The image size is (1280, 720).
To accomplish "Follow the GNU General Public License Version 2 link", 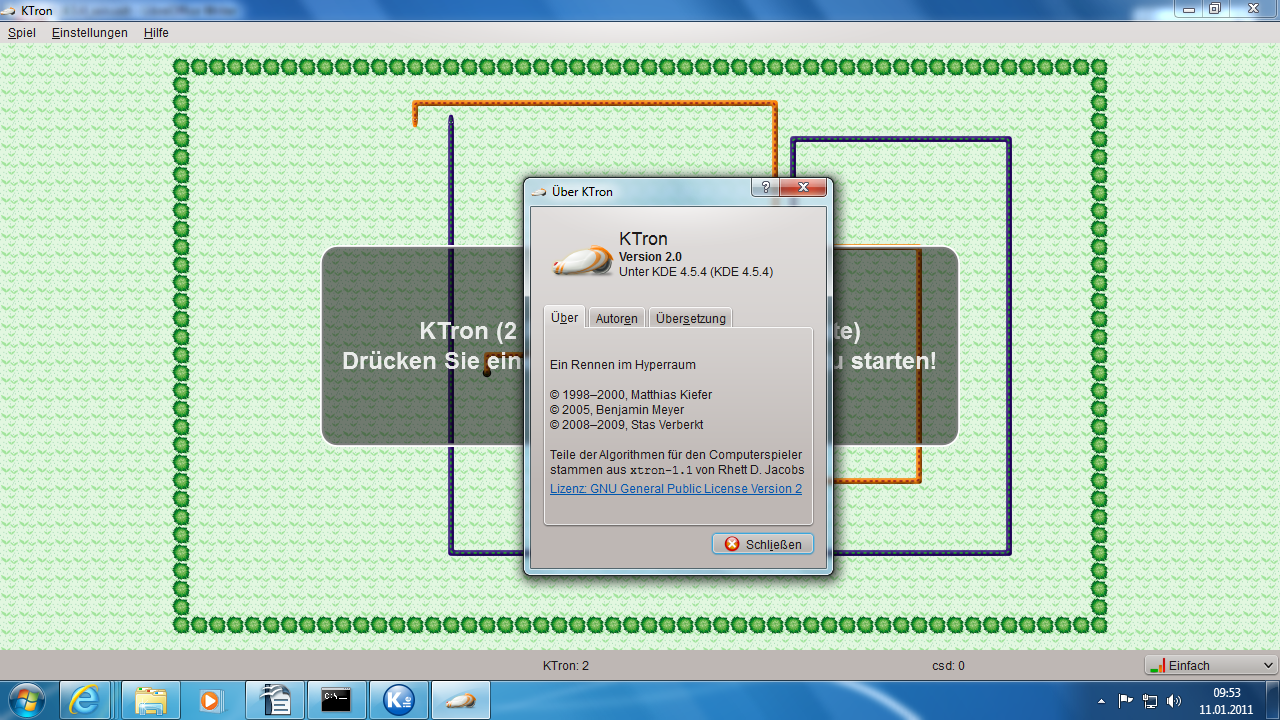I will [675, 489].
